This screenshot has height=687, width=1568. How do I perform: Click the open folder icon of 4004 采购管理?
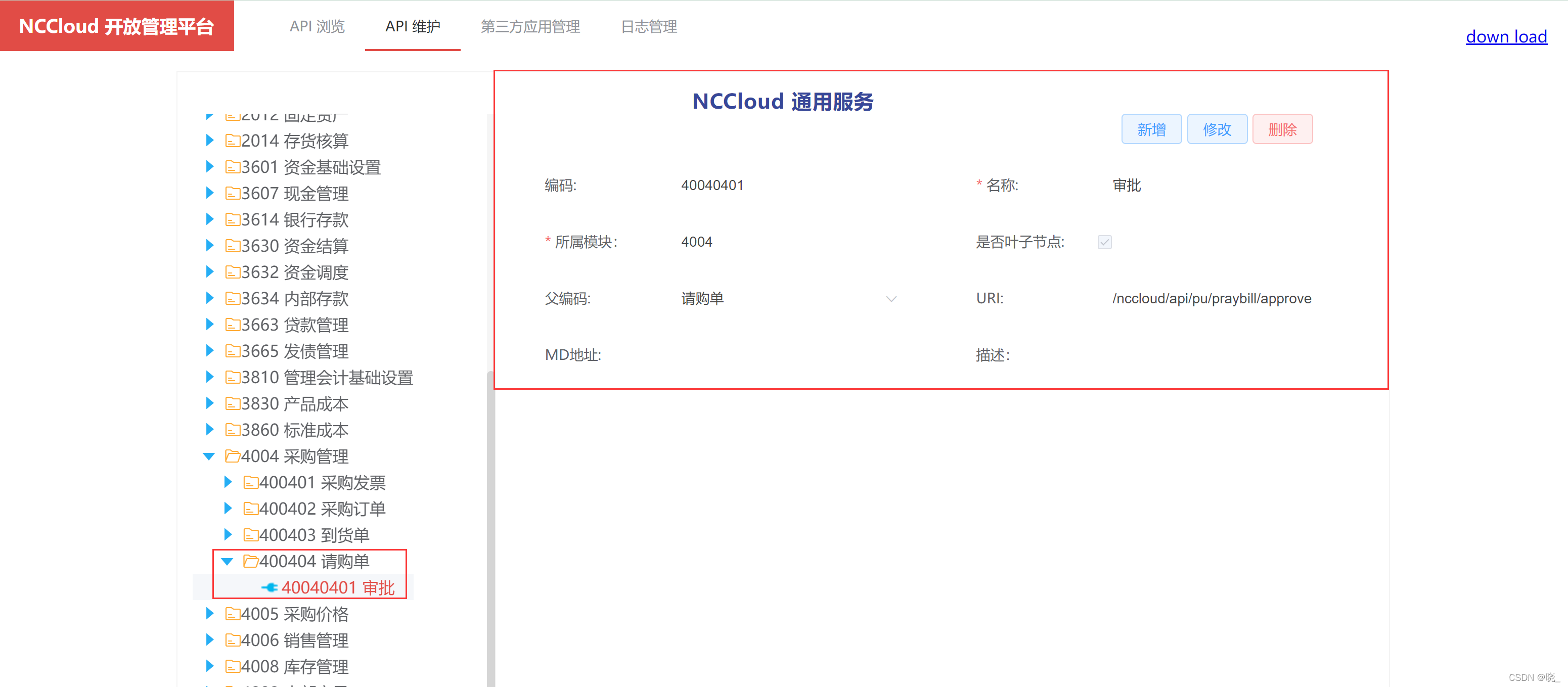232,456
